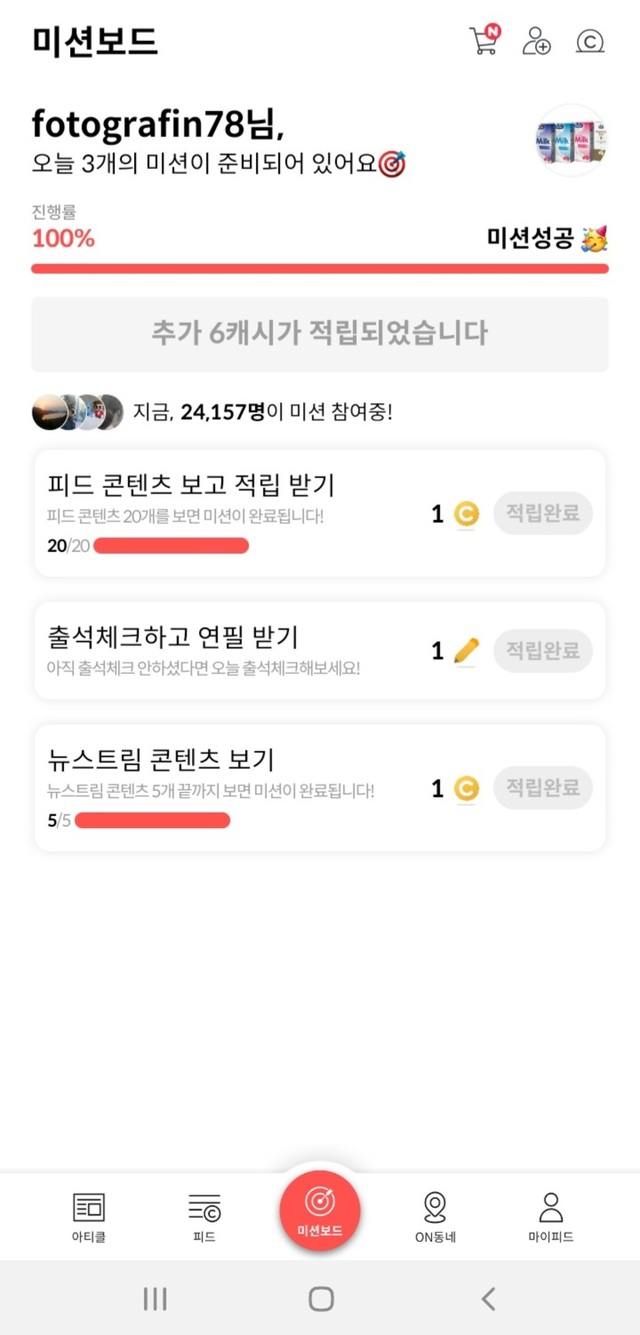The width and height of the screenshot is (640, 1335).
Task: Open the 아티클 tab
Action: [88, 1216]
